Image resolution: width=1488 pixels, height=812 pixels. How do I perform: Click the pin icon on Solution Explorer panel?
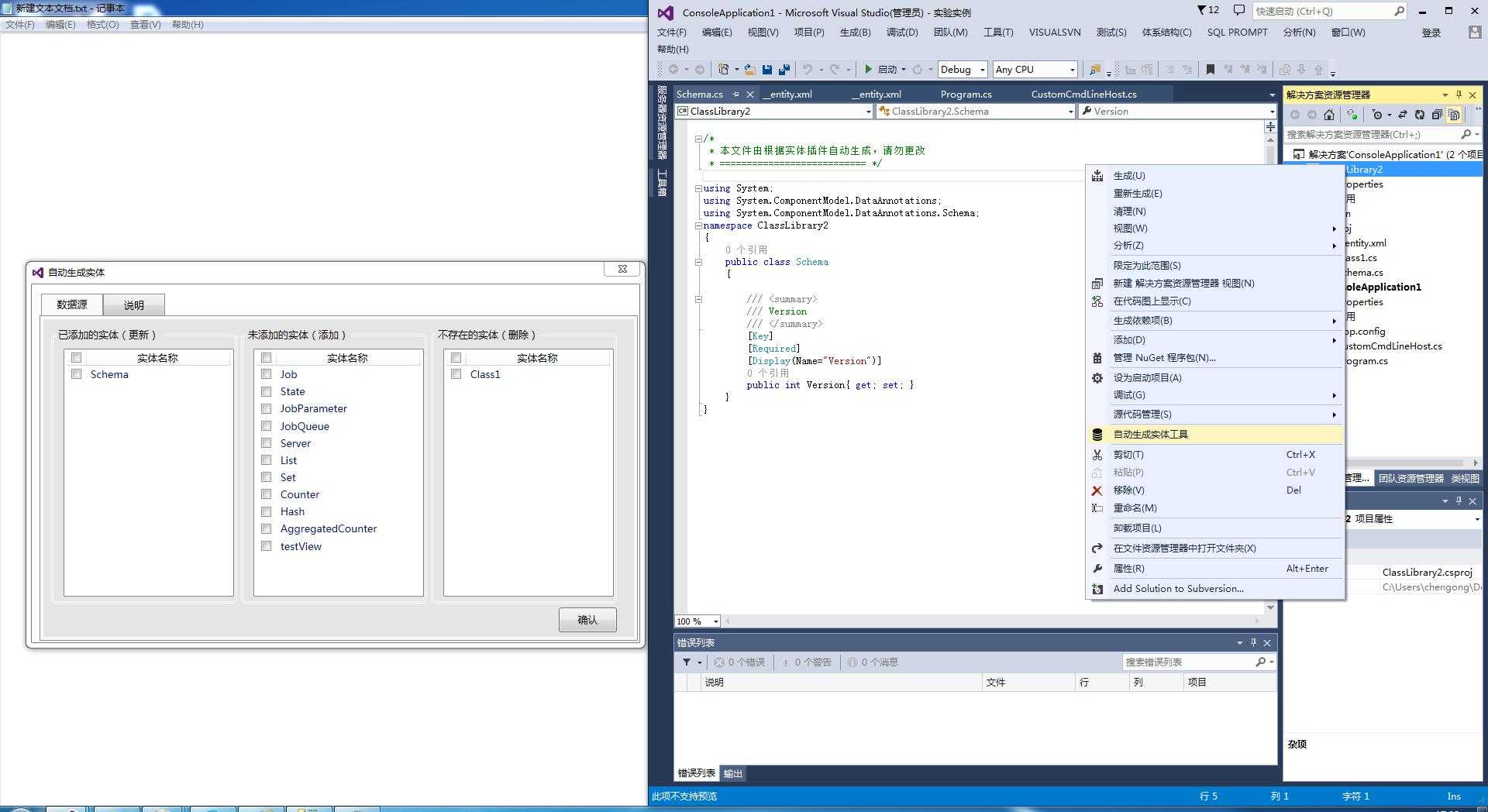click(1459, 95)
